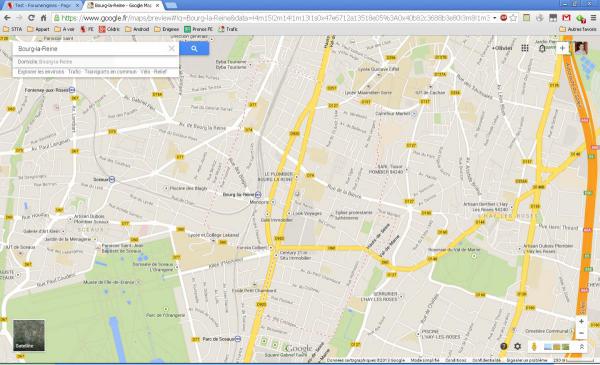Open the Appart bookmarks folder

point(38,29)
